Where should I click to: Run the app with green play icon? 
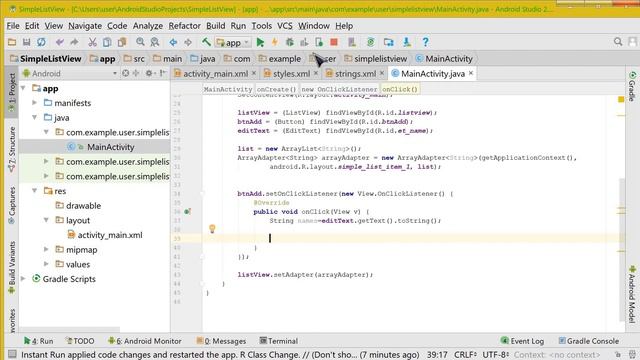click(260, 42)
